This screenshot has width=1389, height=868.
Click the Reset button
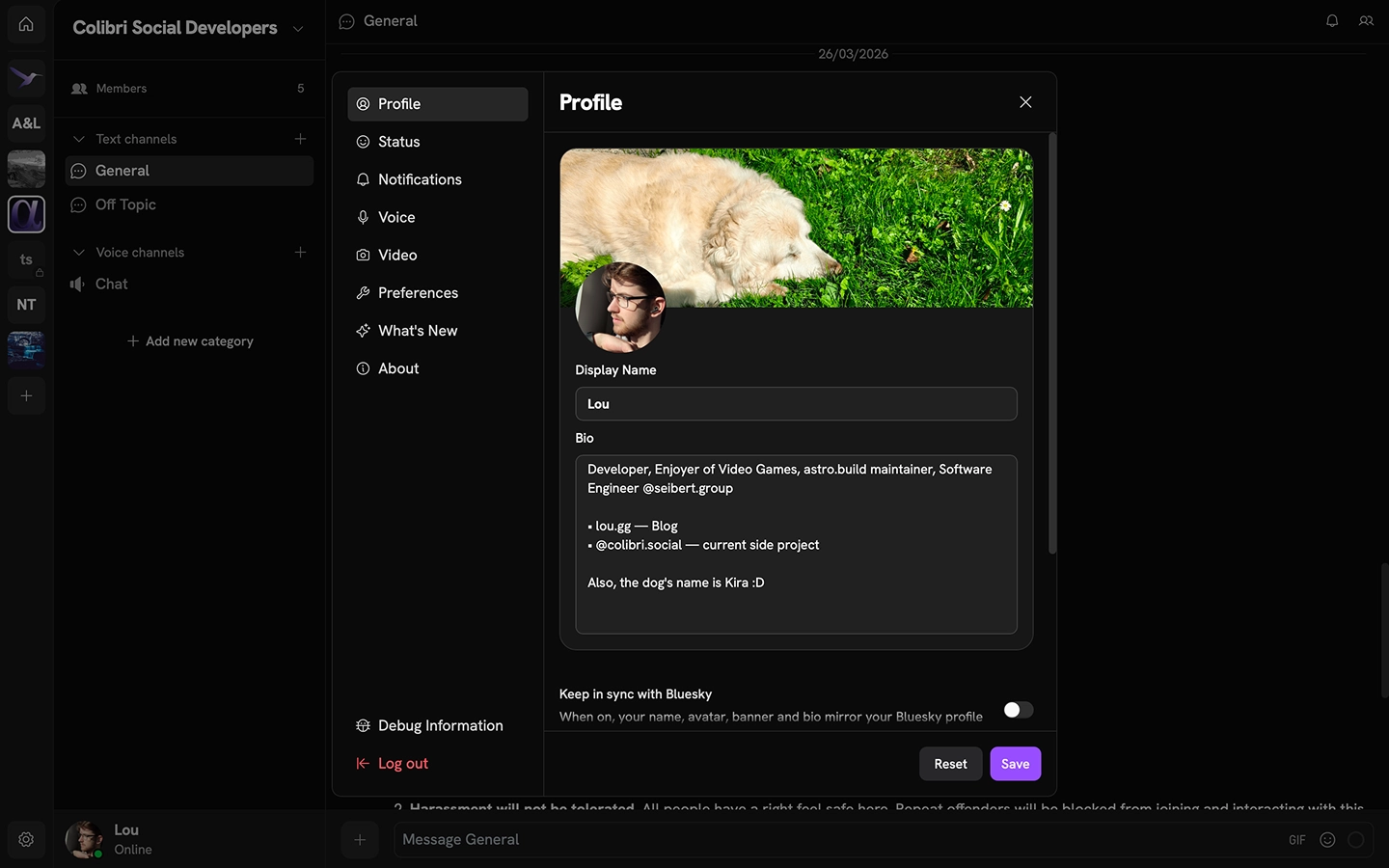[950, 764]
